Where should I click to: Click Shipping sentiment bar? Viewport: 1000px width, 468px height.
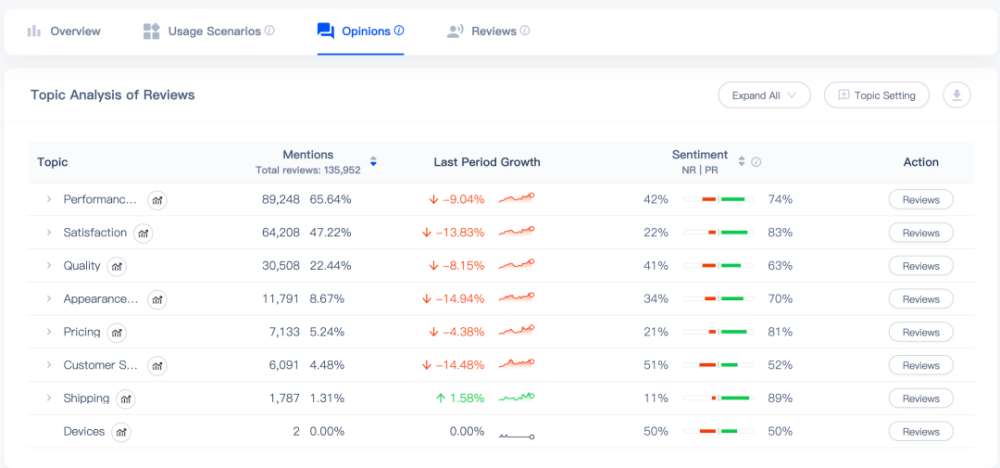[718, 399]
